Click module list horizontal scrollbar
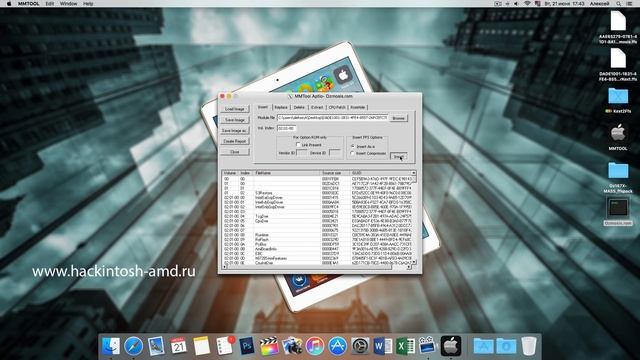640x360 pixels. (x=317, y=267)
